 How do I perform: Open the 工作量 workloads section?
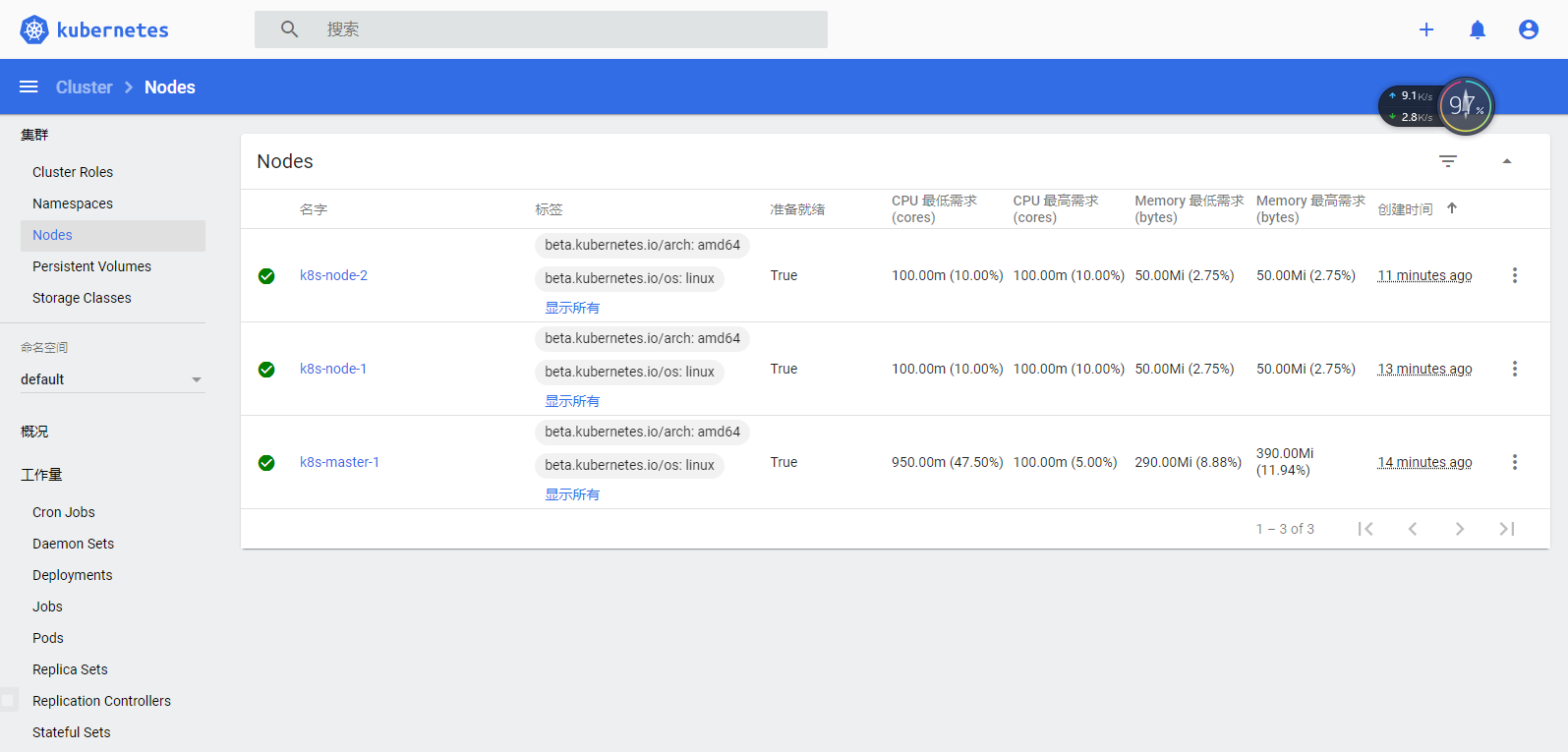pos(41,475)
